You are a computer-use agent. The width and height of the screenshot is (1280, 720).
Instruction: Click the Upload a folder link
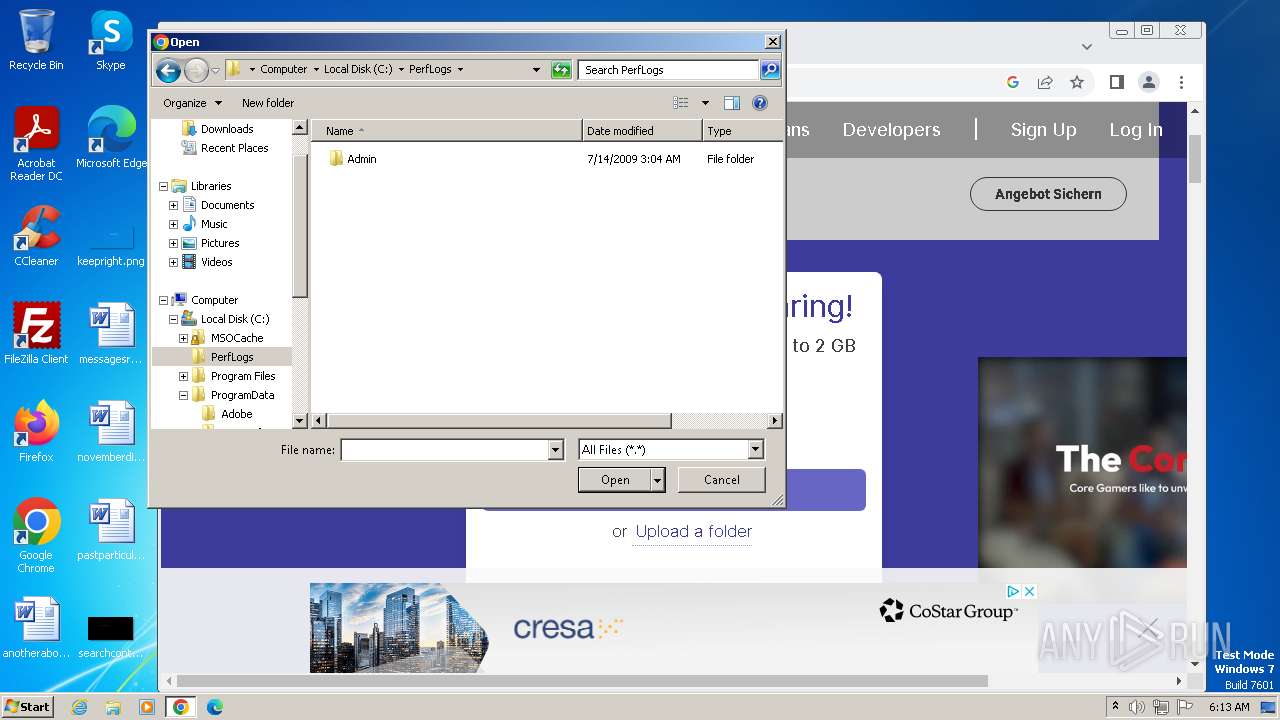694,531
